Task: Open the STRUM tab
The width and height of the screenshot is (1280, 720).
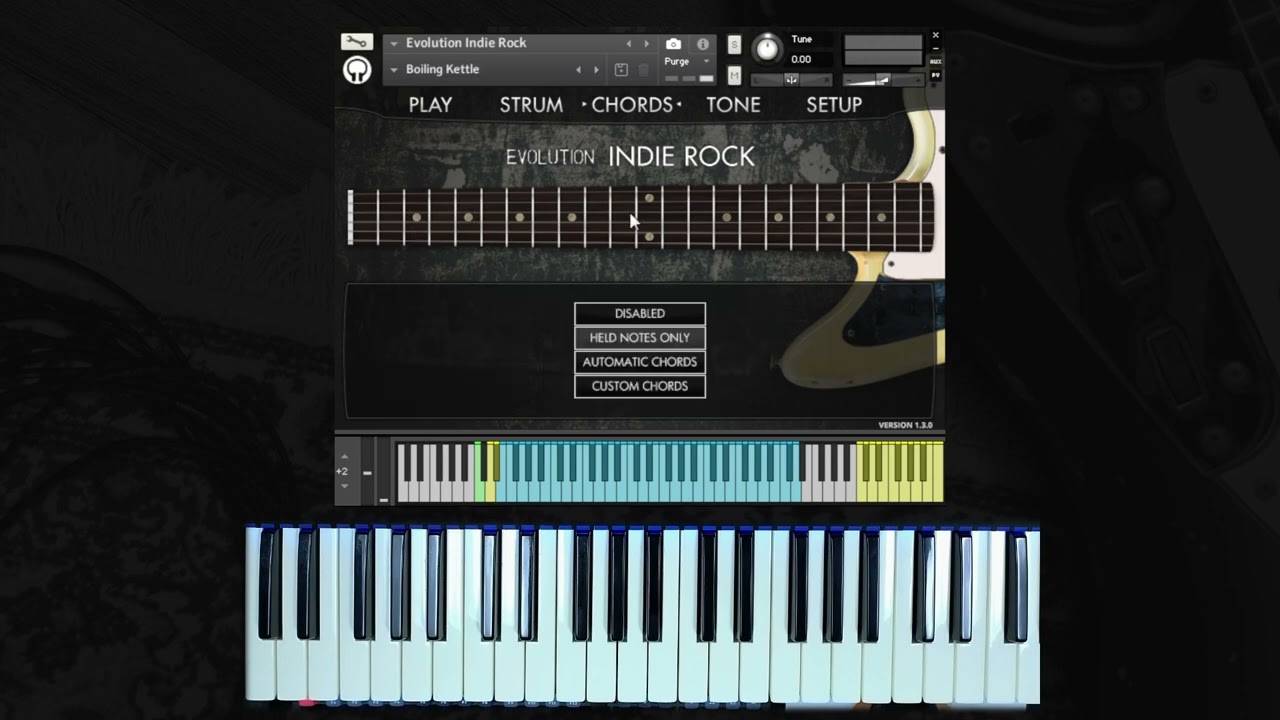Action: click(531, 105)
